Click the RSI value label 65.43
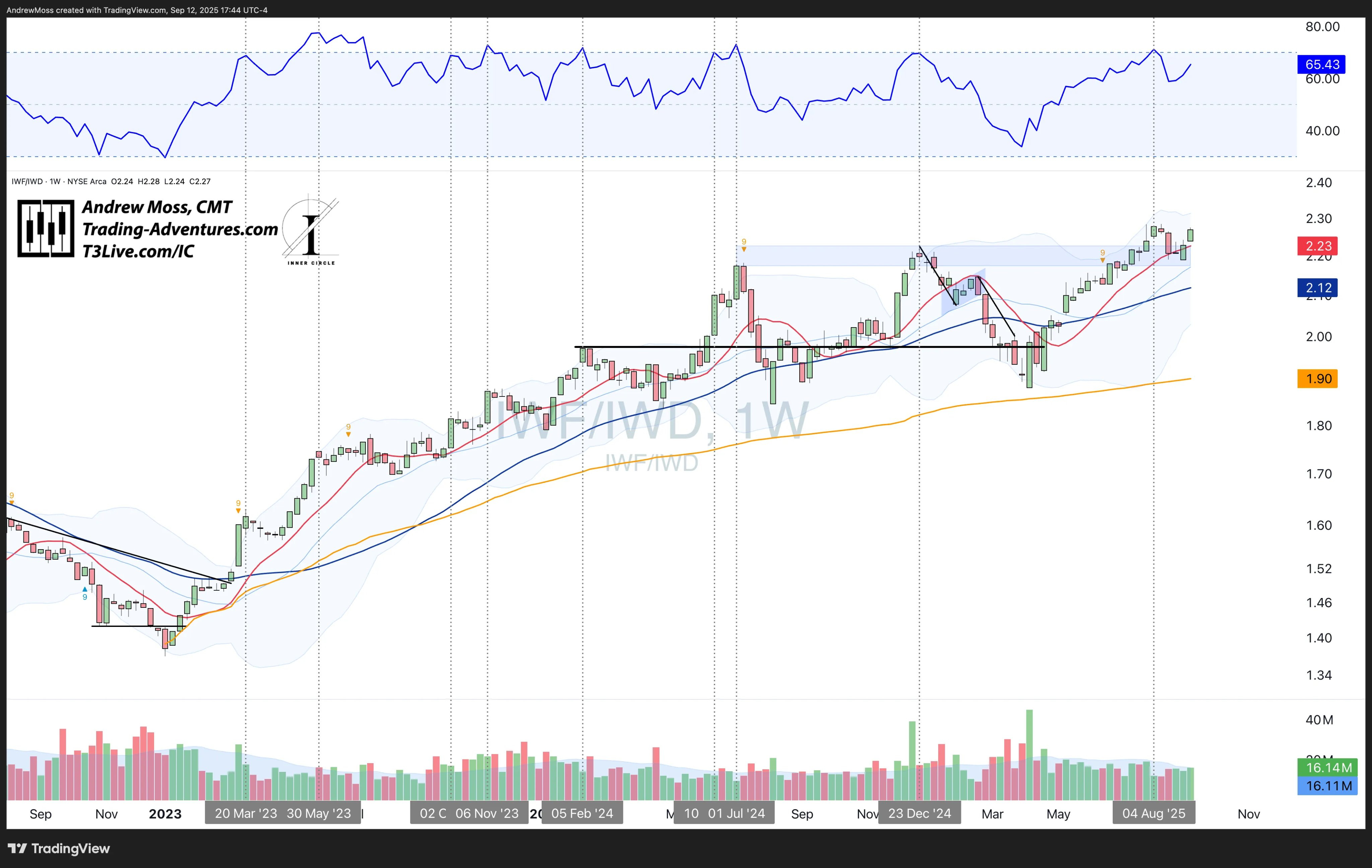Screen dimensions: 1372x868 pyautogui.click(x=1322, y=64)
